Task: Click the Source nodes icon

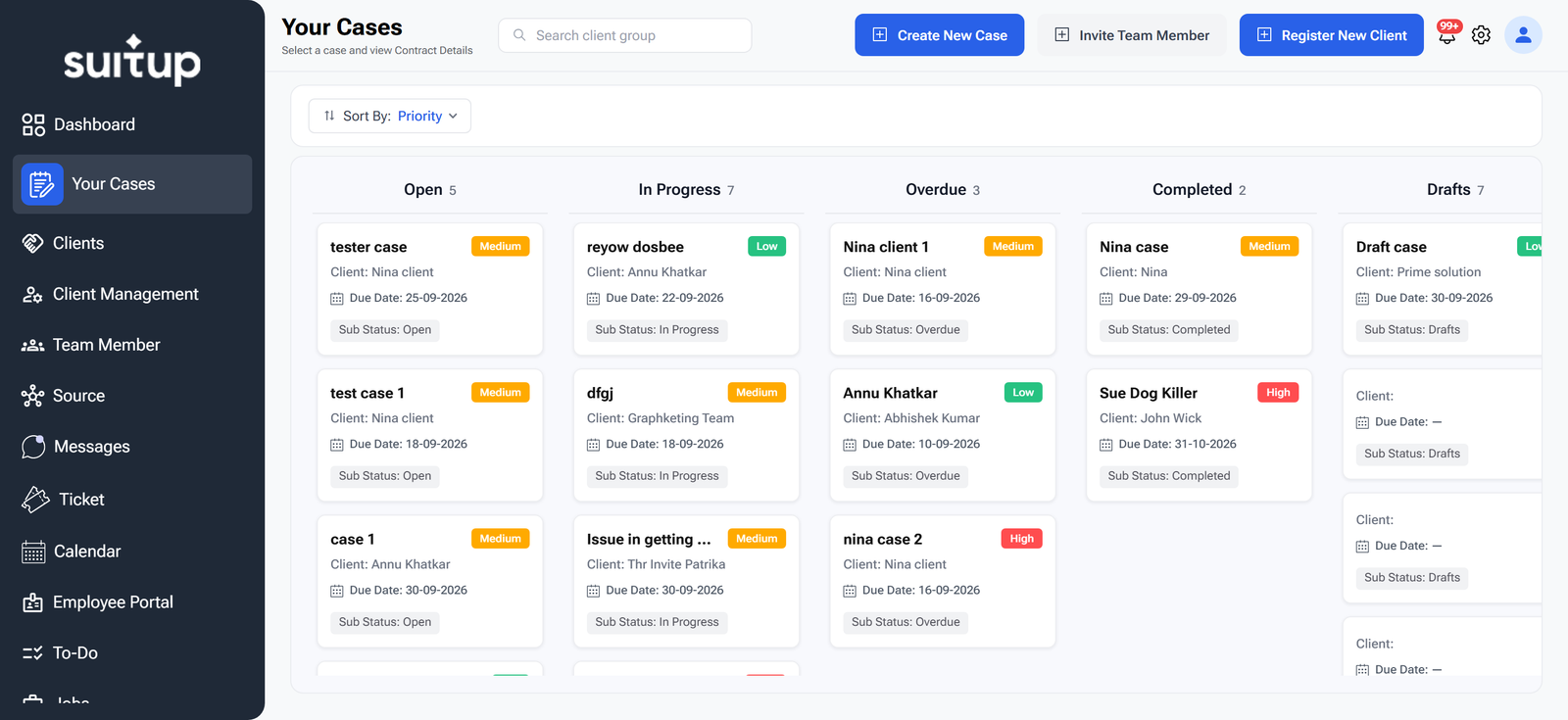Action: click(33, 396)
